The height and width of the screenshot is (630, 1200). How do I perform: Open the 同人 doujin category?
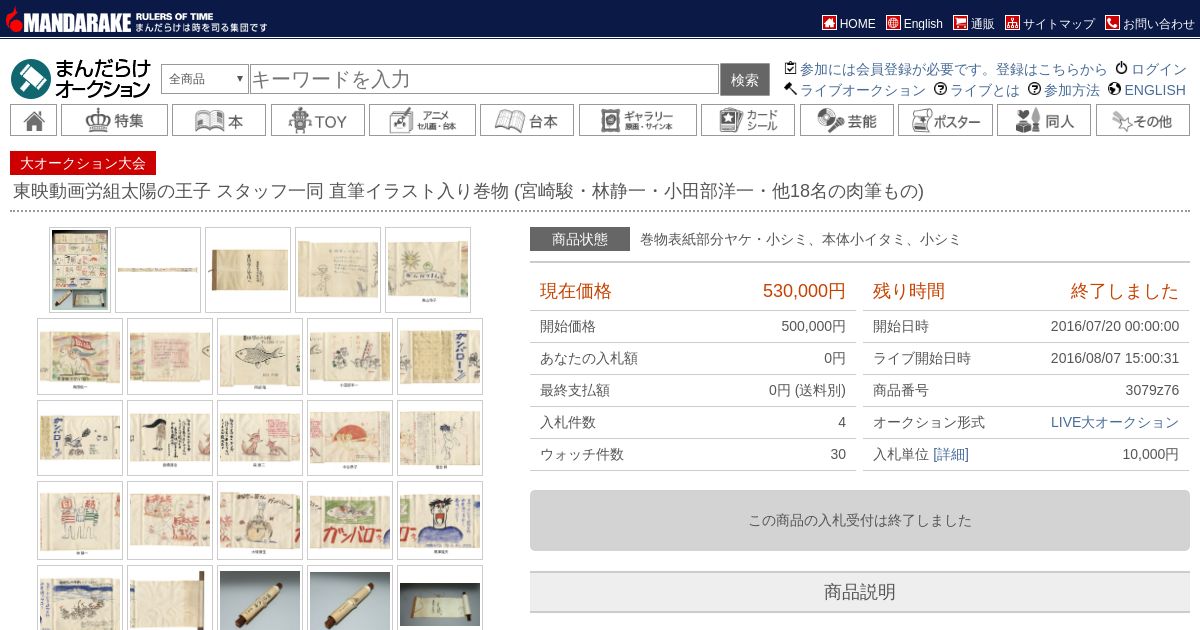coord(1044,120)
